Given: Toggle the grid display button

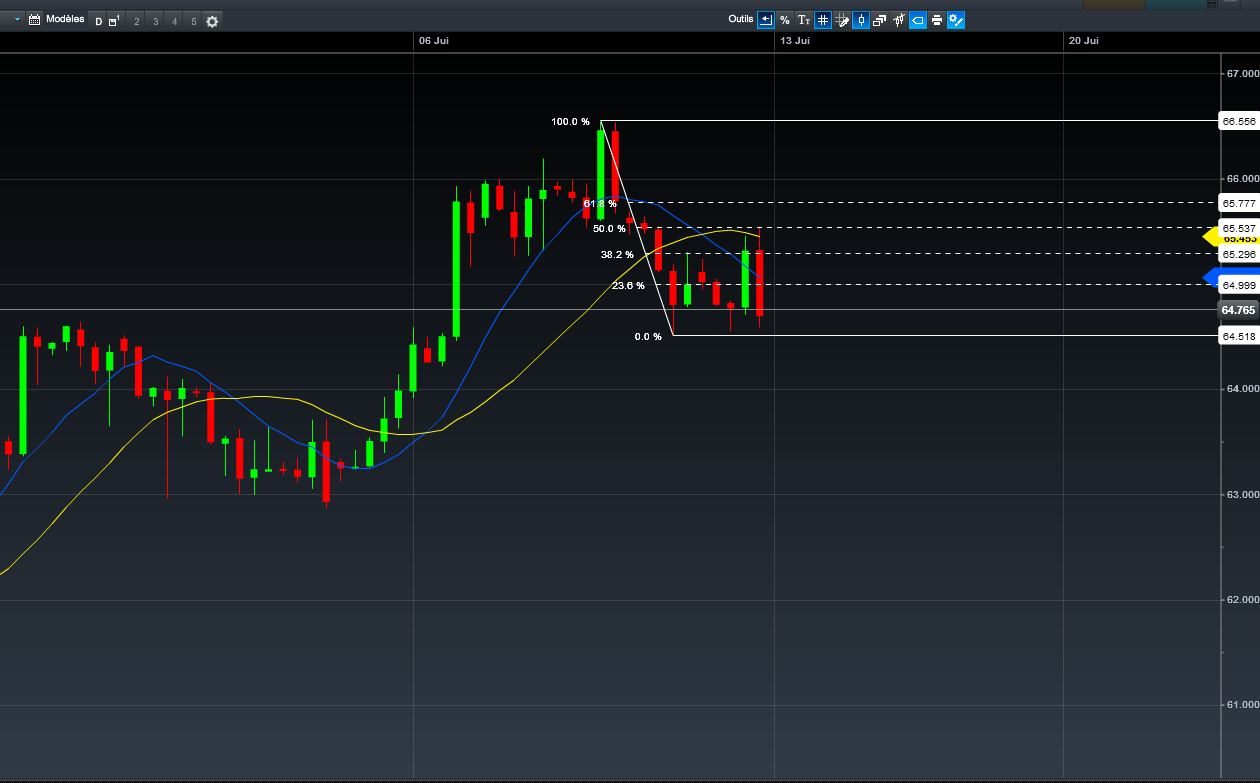Looking at the screenshot, I should [x=823, y=20].
